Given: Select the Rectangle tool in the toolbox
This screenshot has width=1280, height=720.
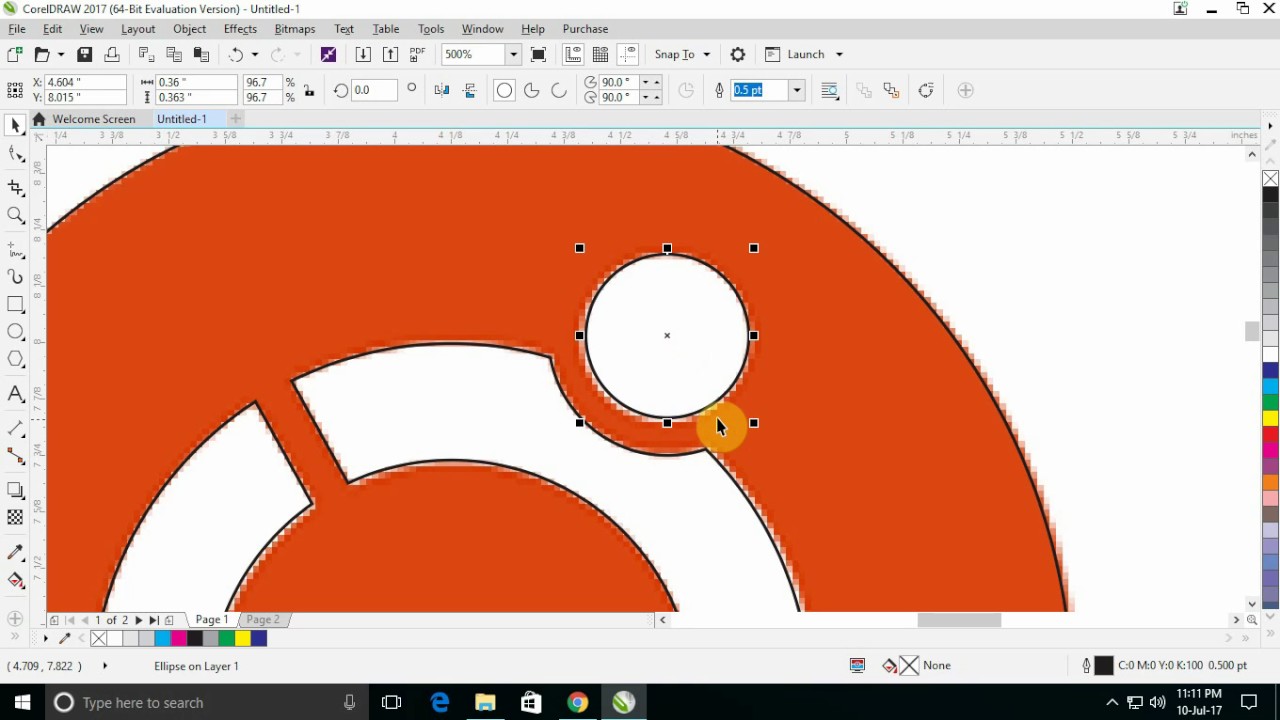Looking at the screenshot, I should (x=15, y=304).
